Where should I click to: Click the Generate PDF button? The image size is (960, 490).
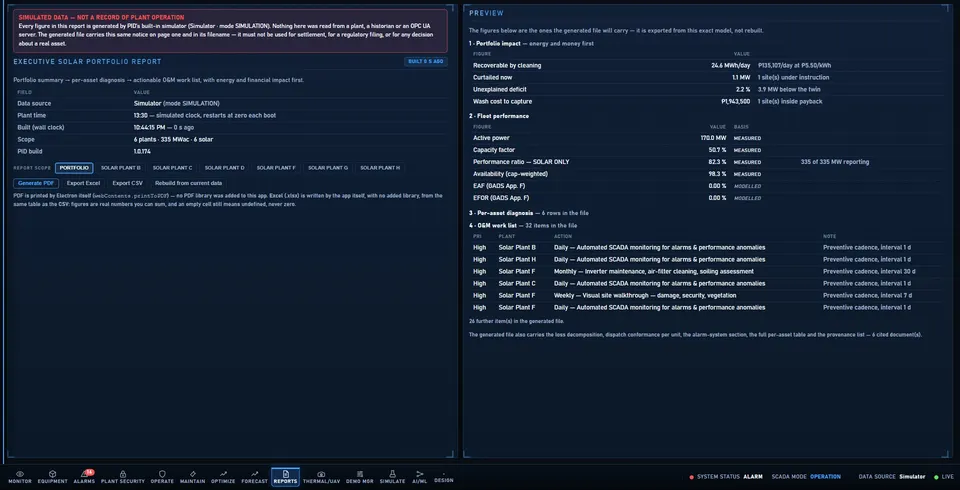click(x=36, y=183)
